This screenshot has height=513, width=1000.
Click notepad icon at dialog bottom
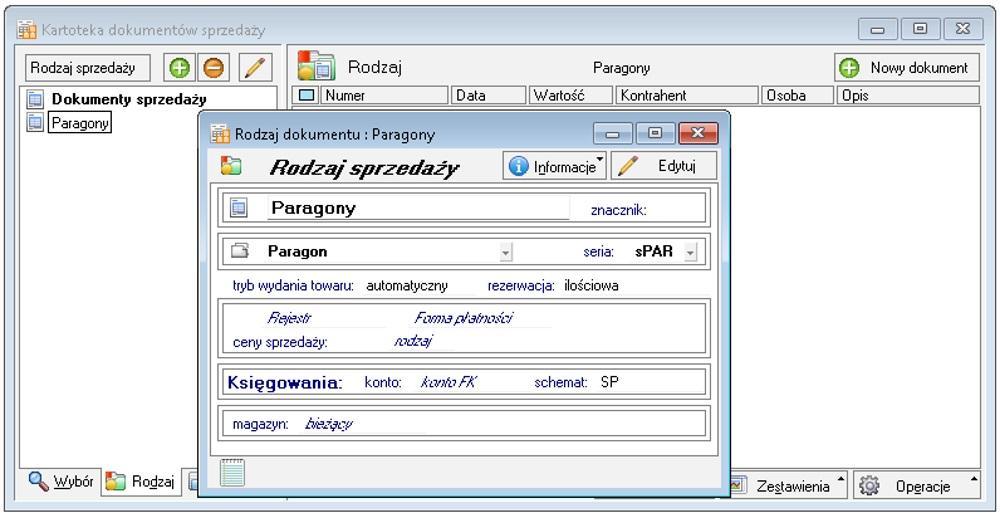pos(232,473)
